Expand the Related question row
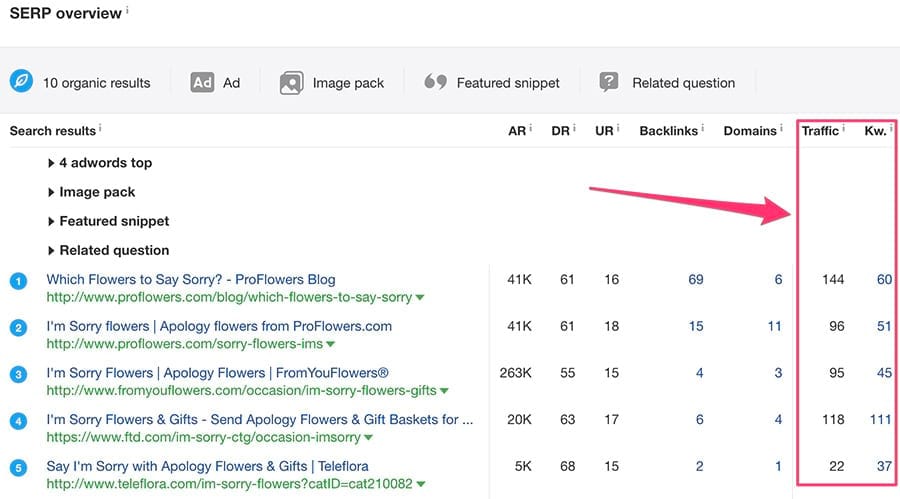900x499 pixels. coord(52,250)
